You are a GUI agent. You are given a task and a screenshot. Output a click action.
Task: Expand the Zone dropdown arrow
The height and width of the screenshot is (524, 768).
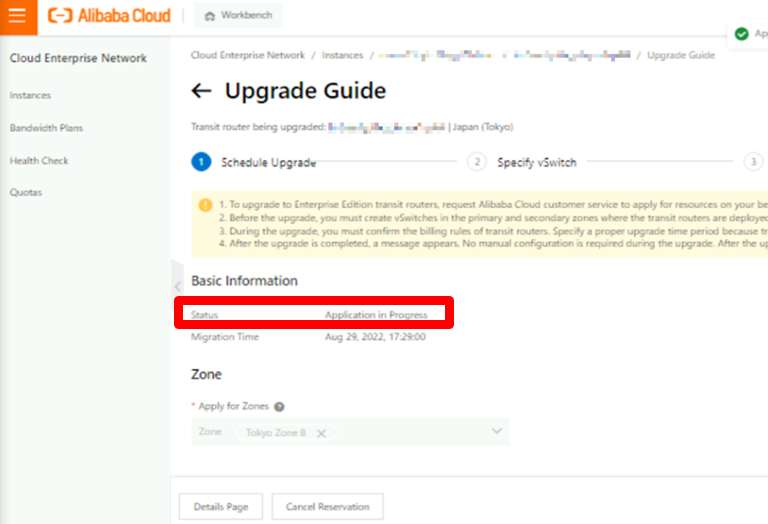tap(497, 431)
